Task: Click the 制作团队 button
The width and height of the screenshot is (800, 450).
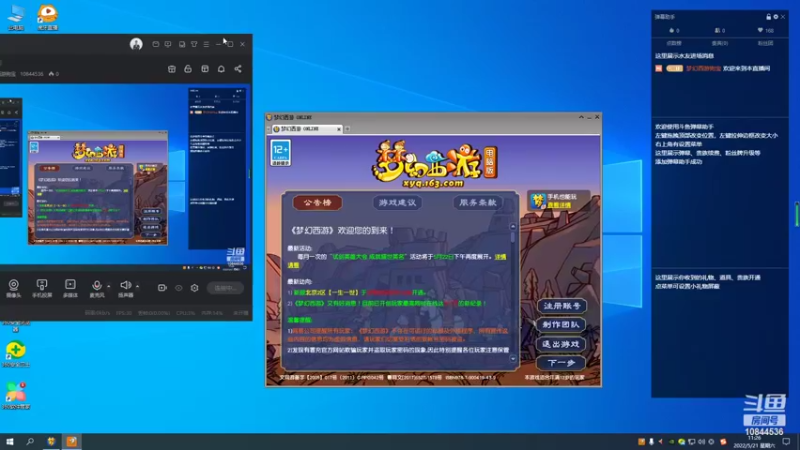Action: [561, 325]
